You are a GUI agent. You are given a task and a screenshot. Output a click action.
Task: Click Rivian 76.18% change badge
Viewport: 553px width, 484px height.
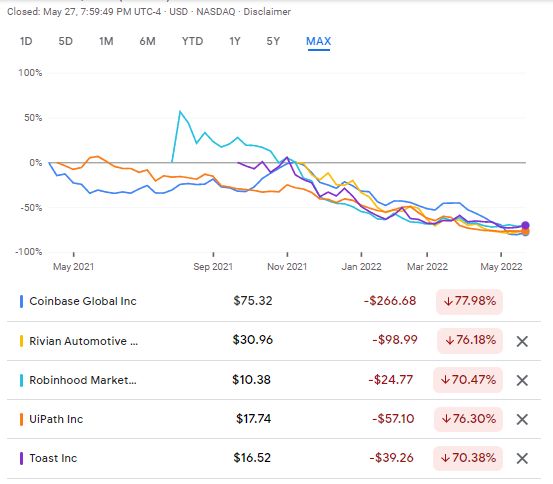470,341
